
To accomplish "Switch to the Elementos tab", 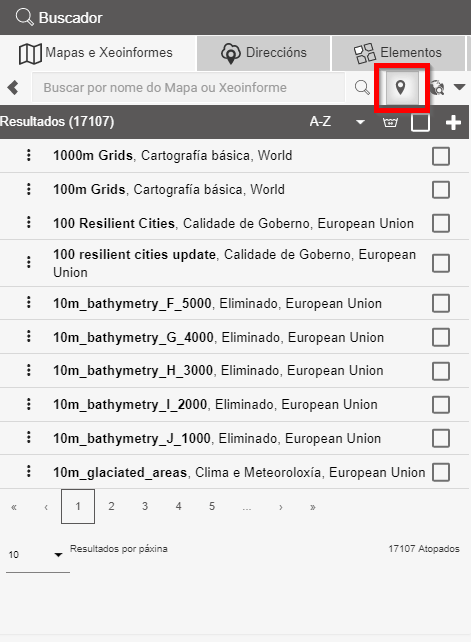I will [398, 53].
